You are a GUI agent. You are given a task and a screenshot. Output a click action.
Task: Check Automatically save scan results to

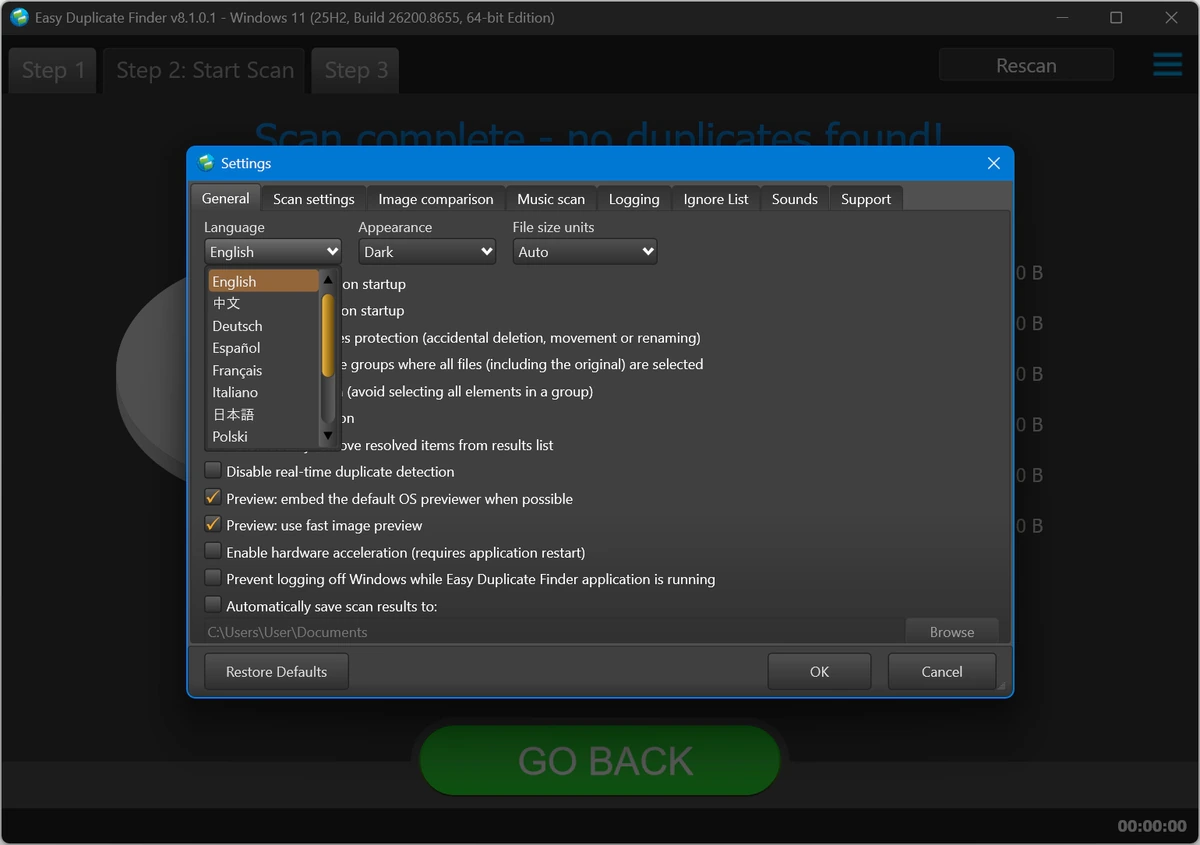coord(213,606)
